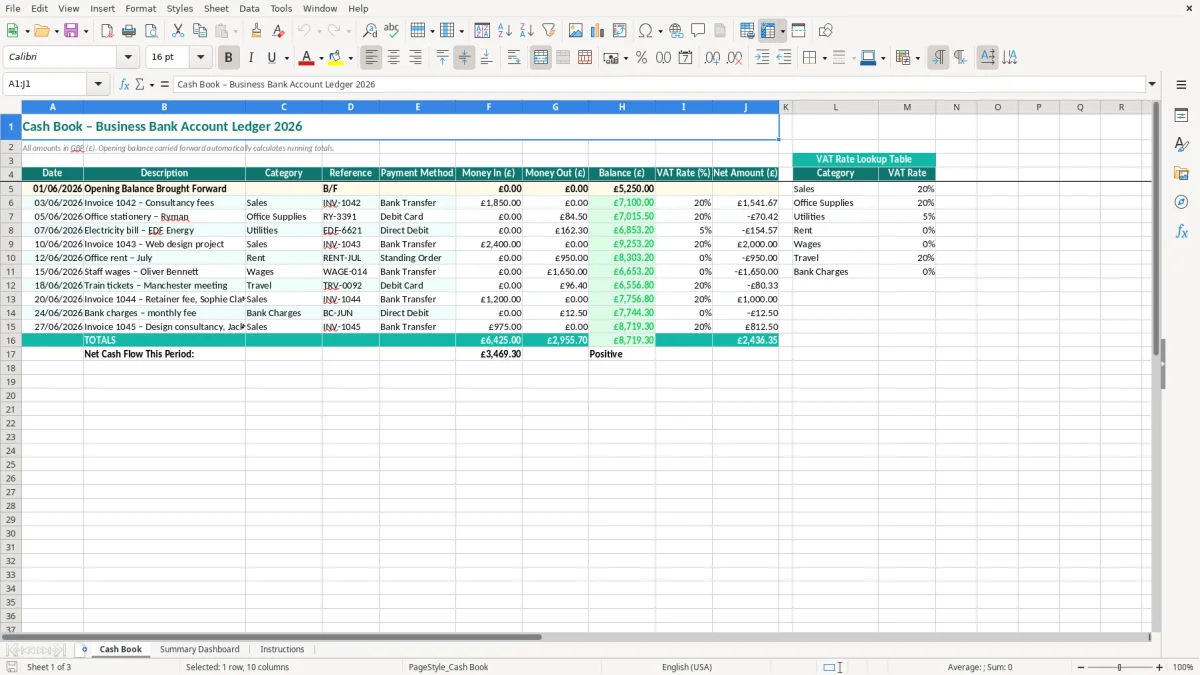The width and height of the screenshot is (1200, 675).
Task: Run the spelling check
Action: (392, 31)
